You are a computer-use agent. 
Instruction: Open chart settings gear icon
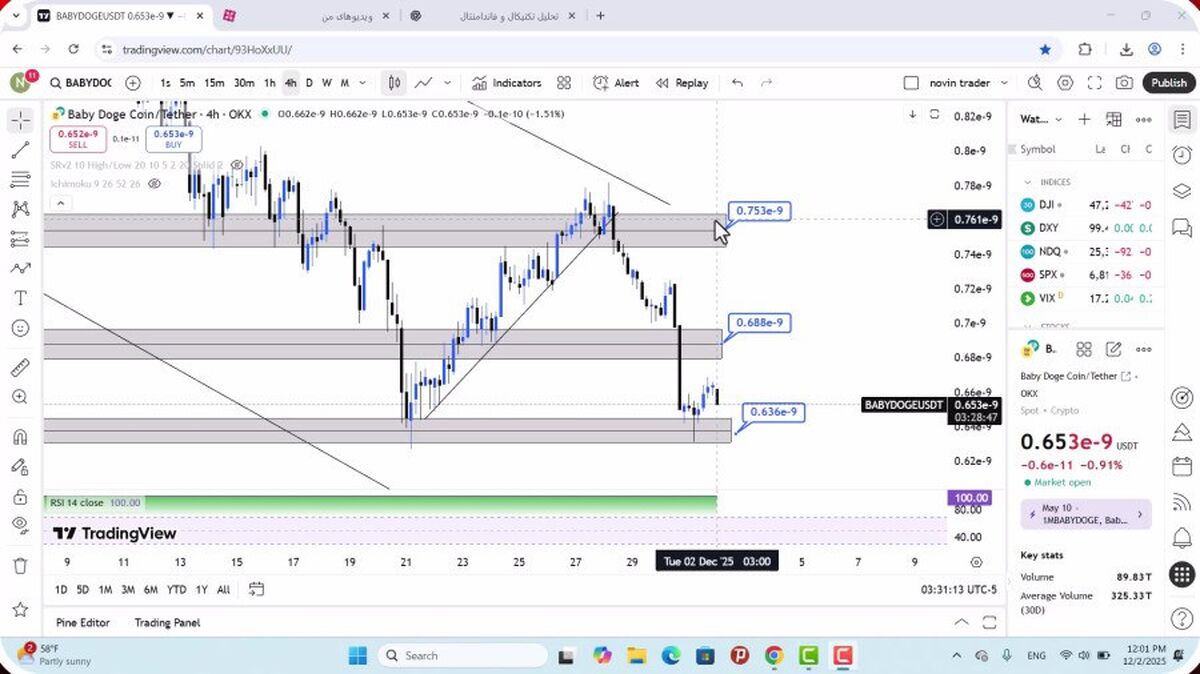pyautogui.click(x=1065, y=83)
